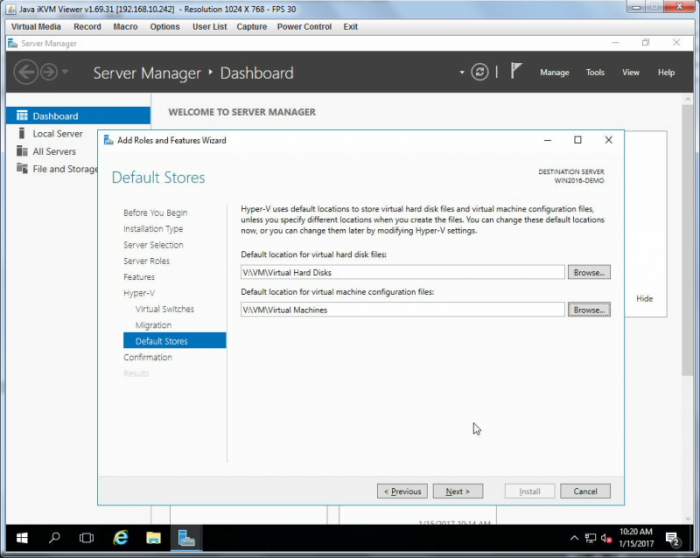The height and width of the screenshot is (558, 700).
Task: Expand dropdown arrow left of the refresh icon
Action: coord(462,72)
